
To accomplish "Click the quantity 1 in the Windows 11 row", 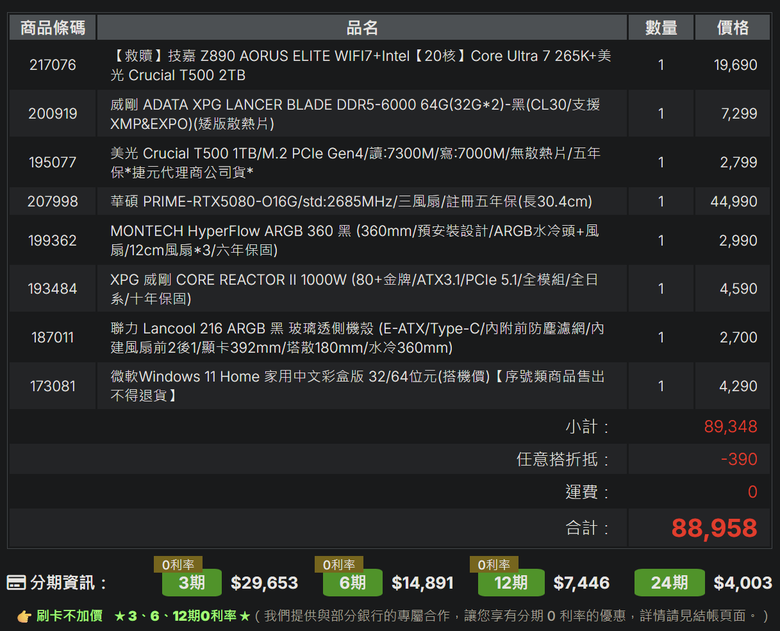I will pyautogui.click(x=661, y=387).
